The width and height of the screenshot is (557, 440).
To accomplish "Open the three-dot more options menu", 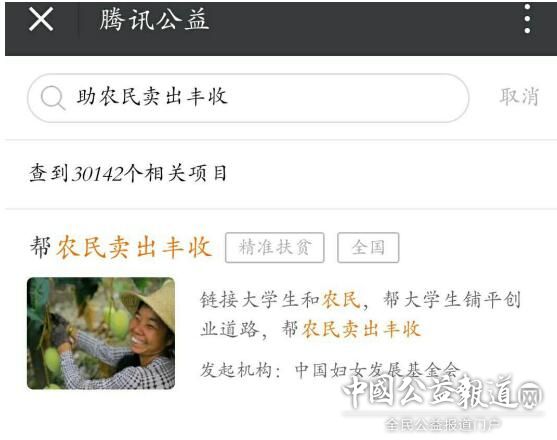I will click(528, 19).
